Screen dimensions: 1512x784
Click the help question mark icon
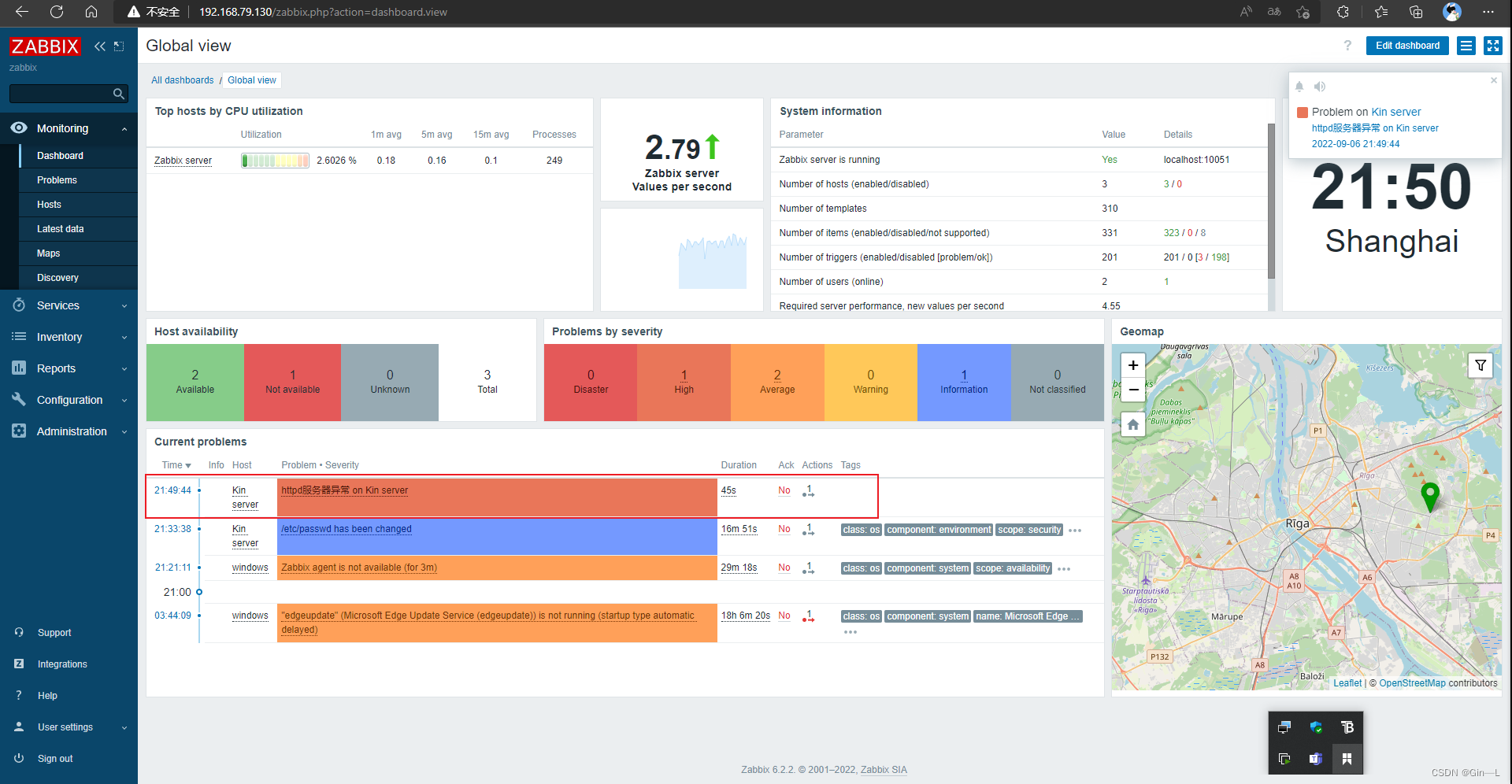coord(1347,46)
